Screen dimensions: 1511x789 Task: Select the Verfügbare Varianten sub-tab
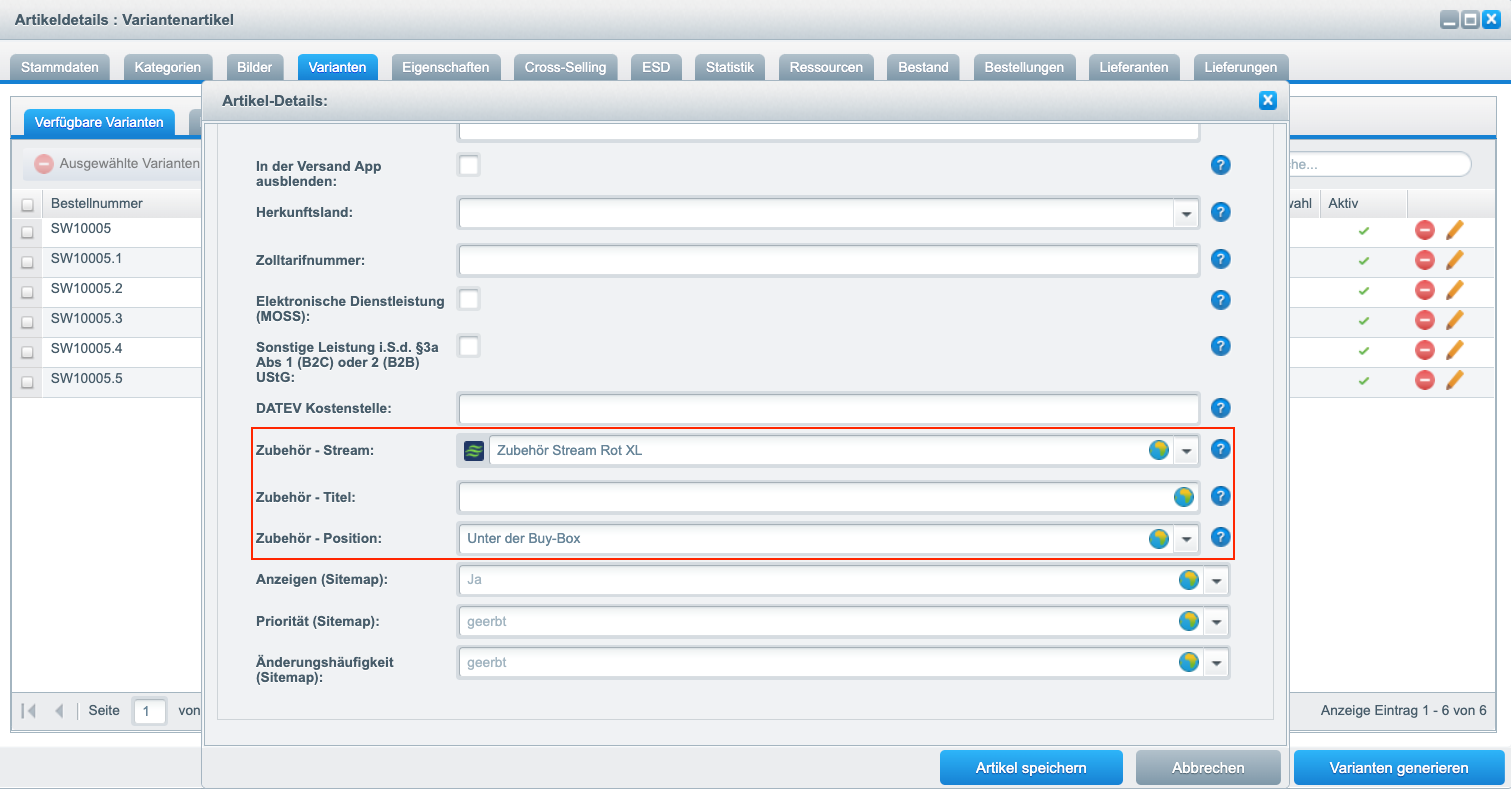pyautogui.click(x=99, y=122)
